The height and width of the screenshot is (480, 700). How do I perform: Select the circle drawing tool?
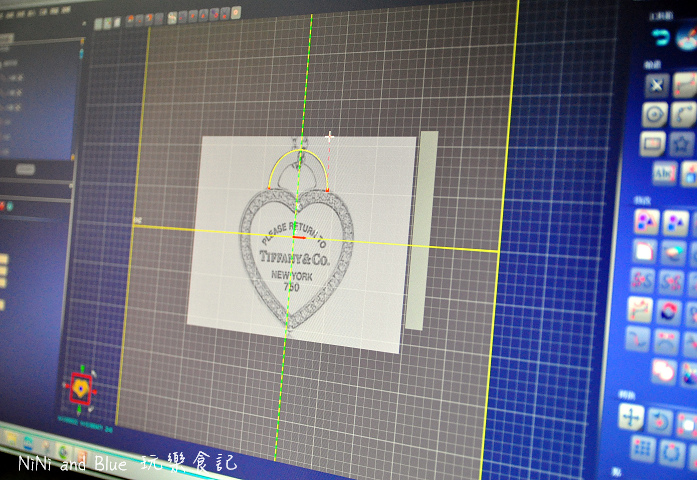pyautogui.click(x=655, y=115)
